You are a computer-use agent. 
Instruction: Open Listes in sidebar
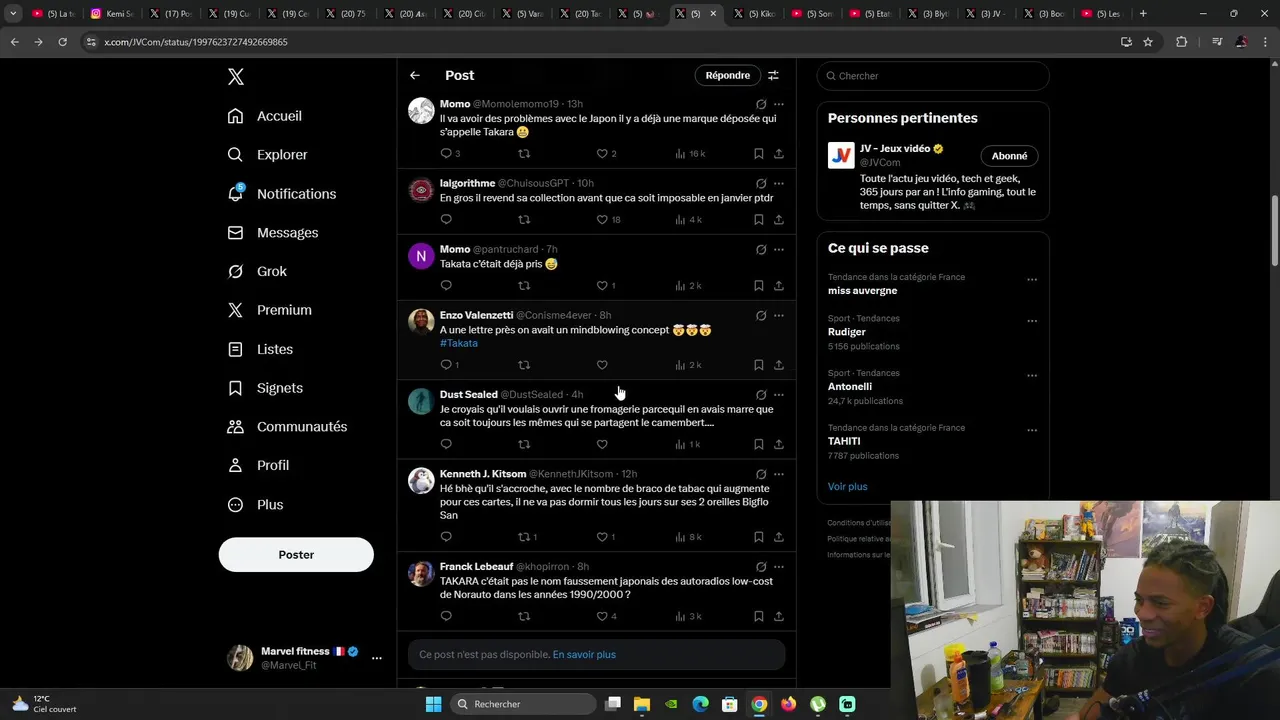click(260, 349)
